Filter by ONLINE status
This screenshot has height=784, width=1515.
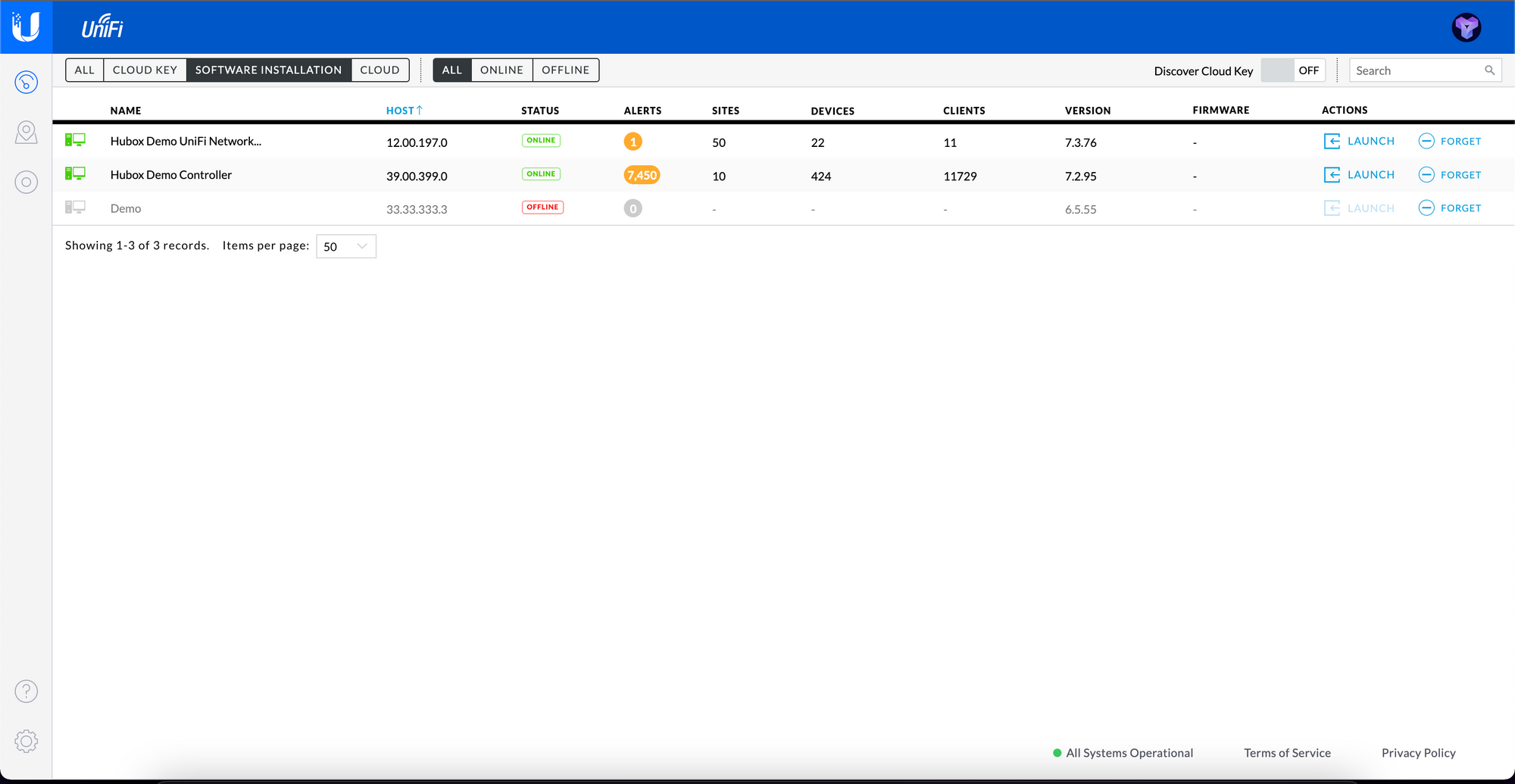pyautogui.click(x=501, y=70)
